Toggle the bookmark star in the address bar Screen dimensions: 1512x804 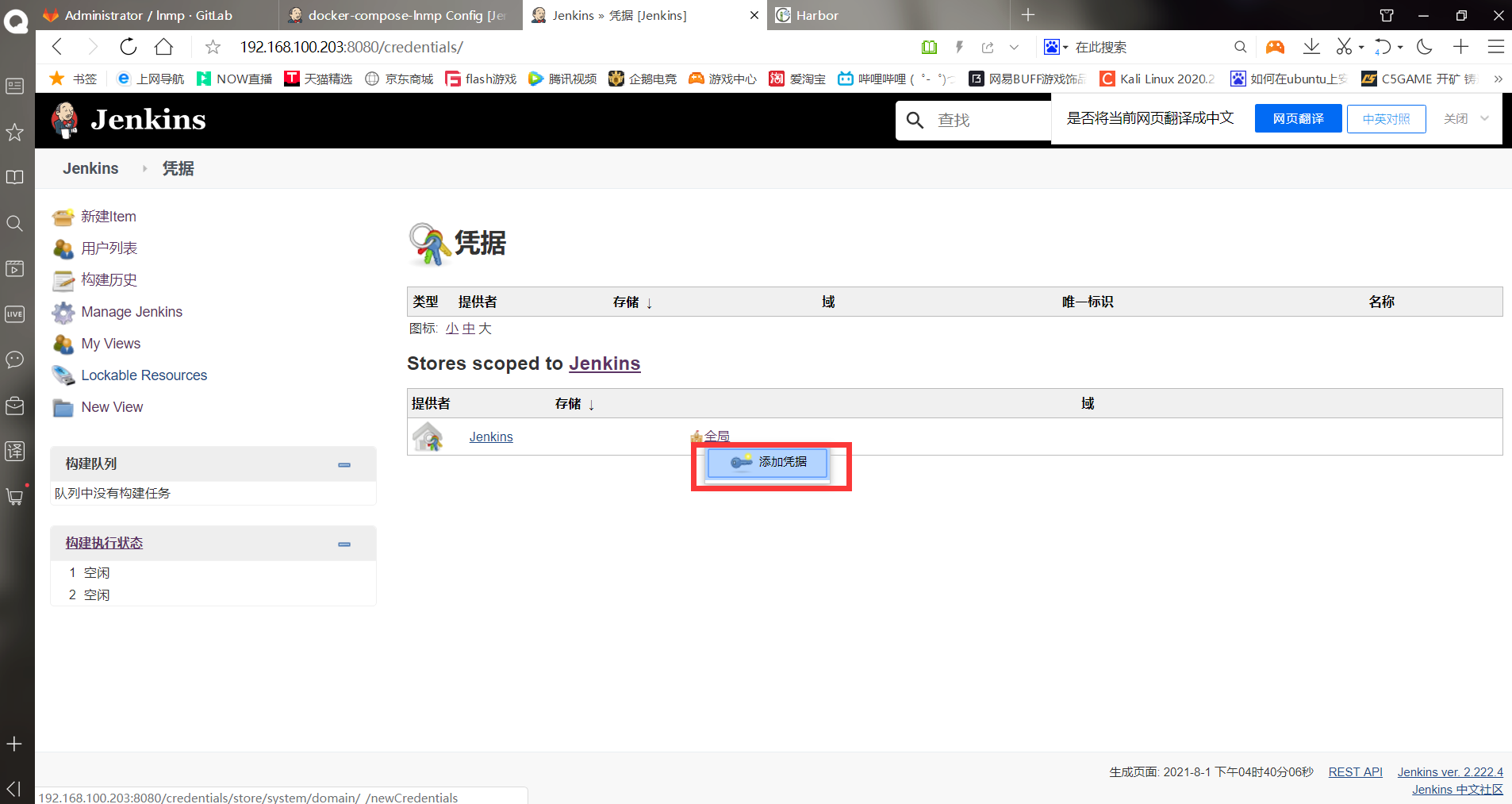211,47
